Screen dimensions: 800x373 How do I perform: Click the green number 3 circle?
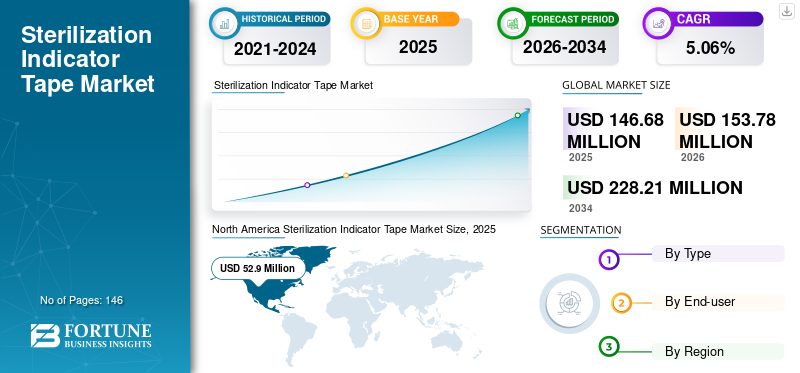609,347
